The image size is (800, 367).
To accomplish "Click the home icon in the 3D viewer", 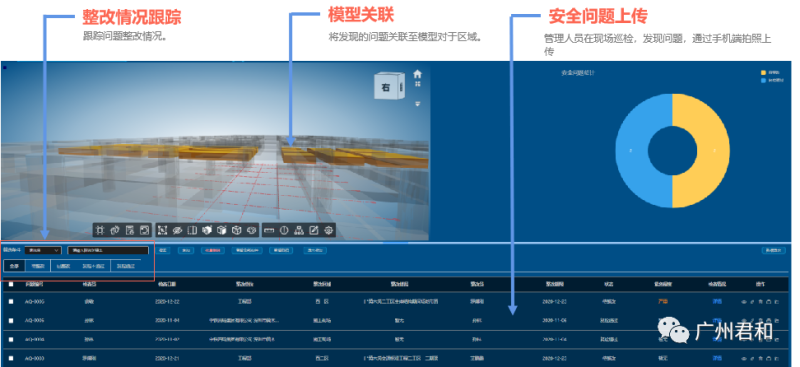I will [x=417, y=74].
